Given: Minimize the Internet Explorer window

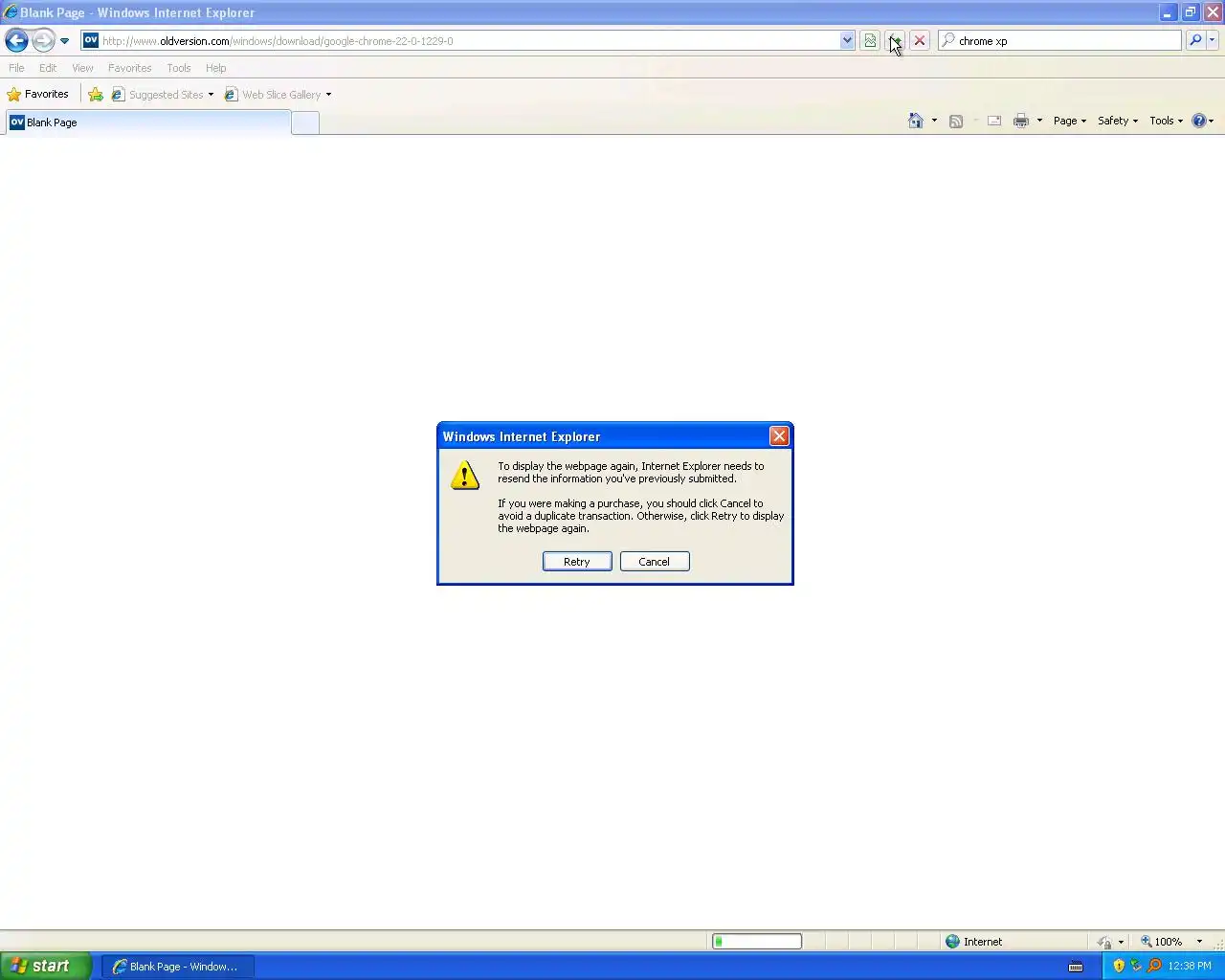Looking at the screenshot, I should 1168,12.
